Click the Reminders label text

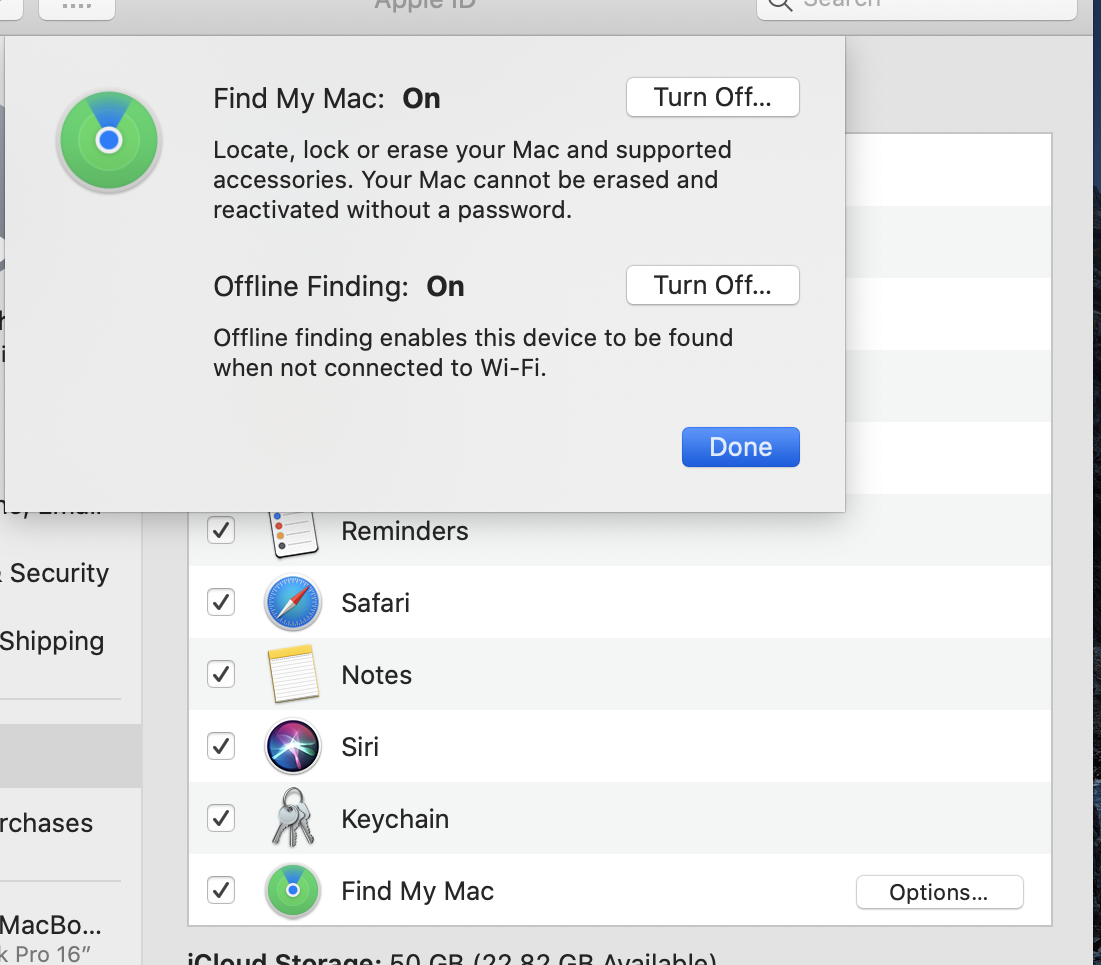pos(404,531)
